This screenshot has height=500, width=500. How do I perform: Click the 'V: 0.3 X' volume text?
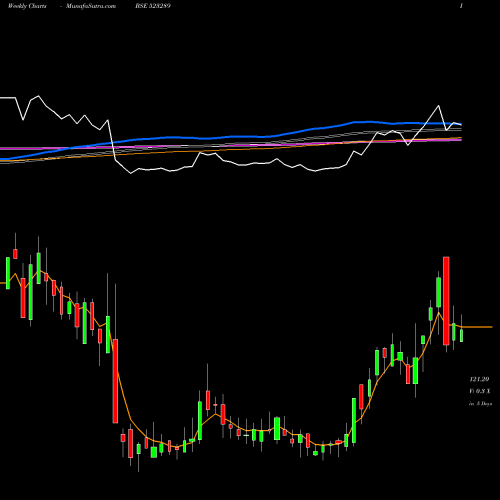(480, 391)
